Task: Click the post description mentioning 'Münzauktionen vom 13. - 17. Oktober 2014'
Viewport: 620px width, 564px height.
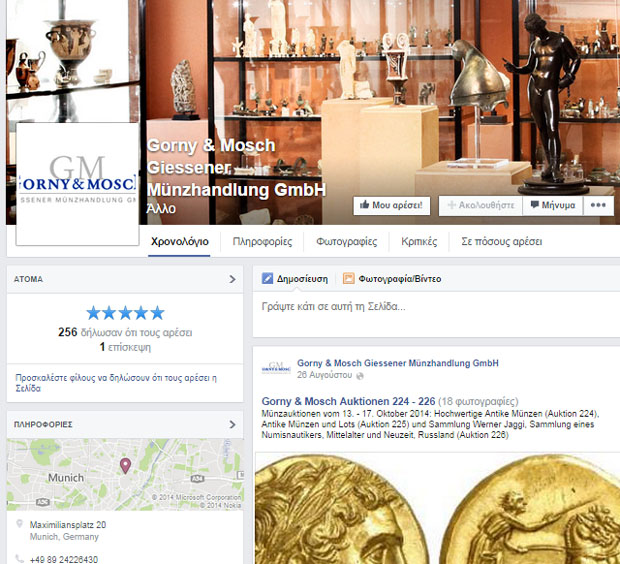Action: point(430,424)
